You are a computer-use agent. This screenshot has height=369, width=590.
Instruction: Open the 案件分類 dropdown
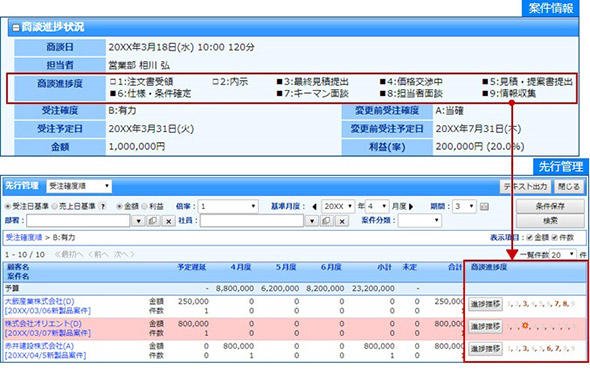pos(420,221)
